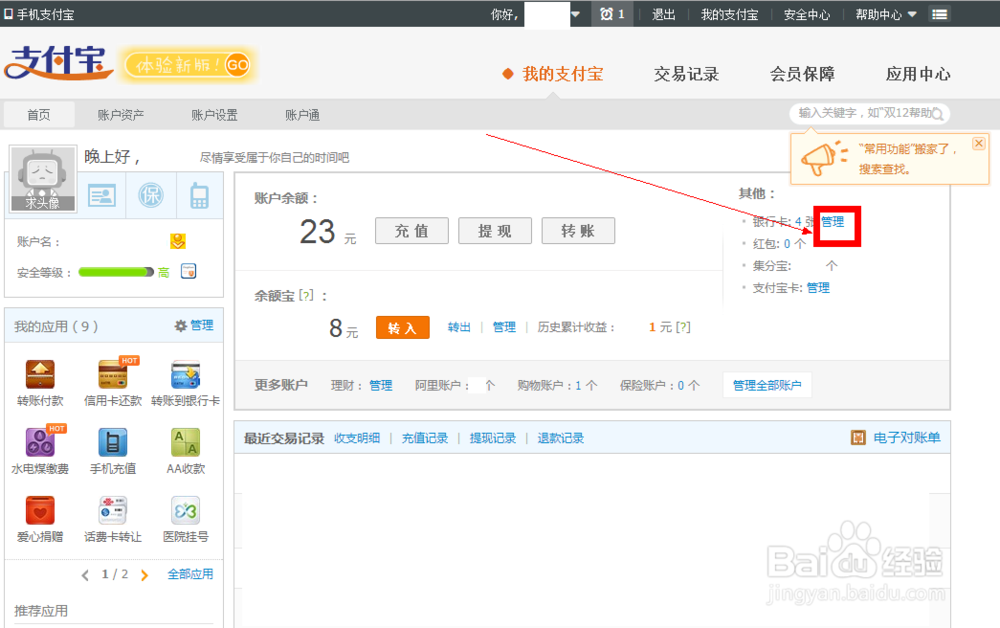Click the orange 转入 button
This screenshot has width=1000, height=628.
point(402,328)
